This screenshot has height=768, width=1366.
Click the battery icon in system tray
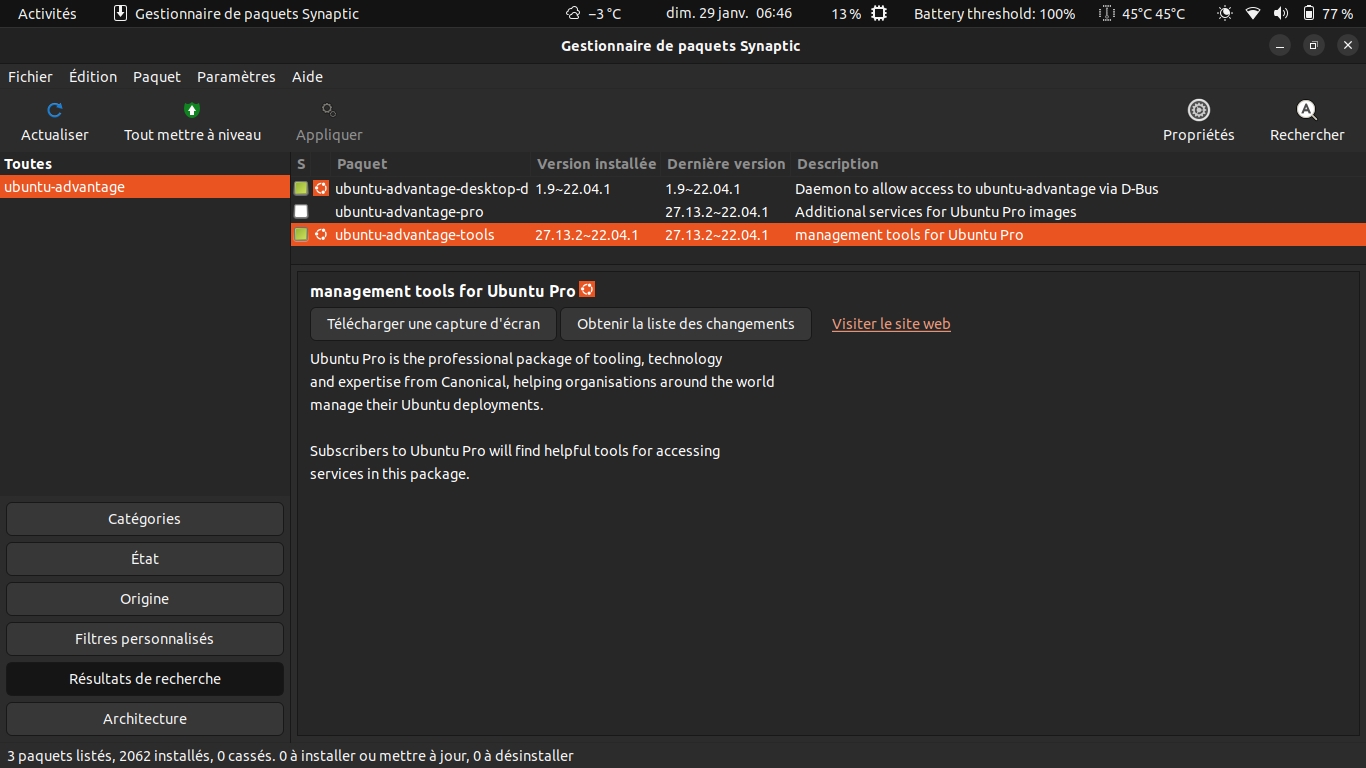pyautogui.click(x=1308, y=14)
